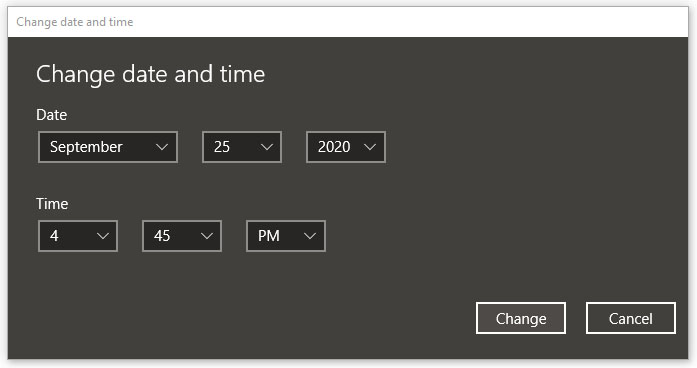Click the large 'Change date and time' heading
Screen dimensions: 697x368
150,74
